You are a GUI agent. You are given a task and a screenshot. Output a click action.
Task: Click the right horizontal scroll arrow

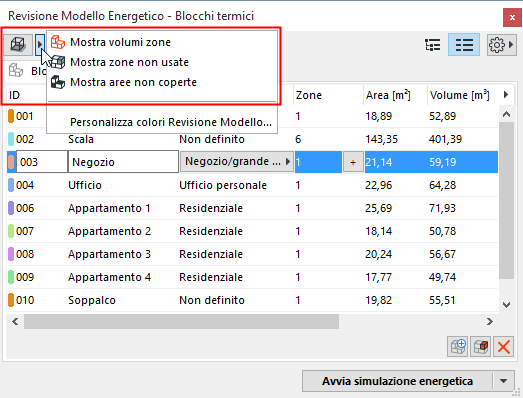click(490, 322)
